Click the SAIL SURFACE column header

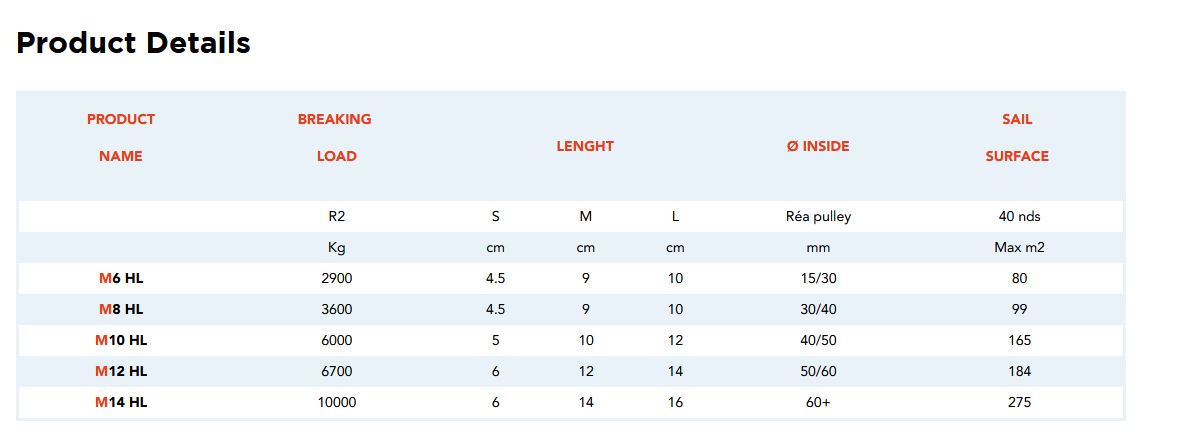pos(1017,137)
